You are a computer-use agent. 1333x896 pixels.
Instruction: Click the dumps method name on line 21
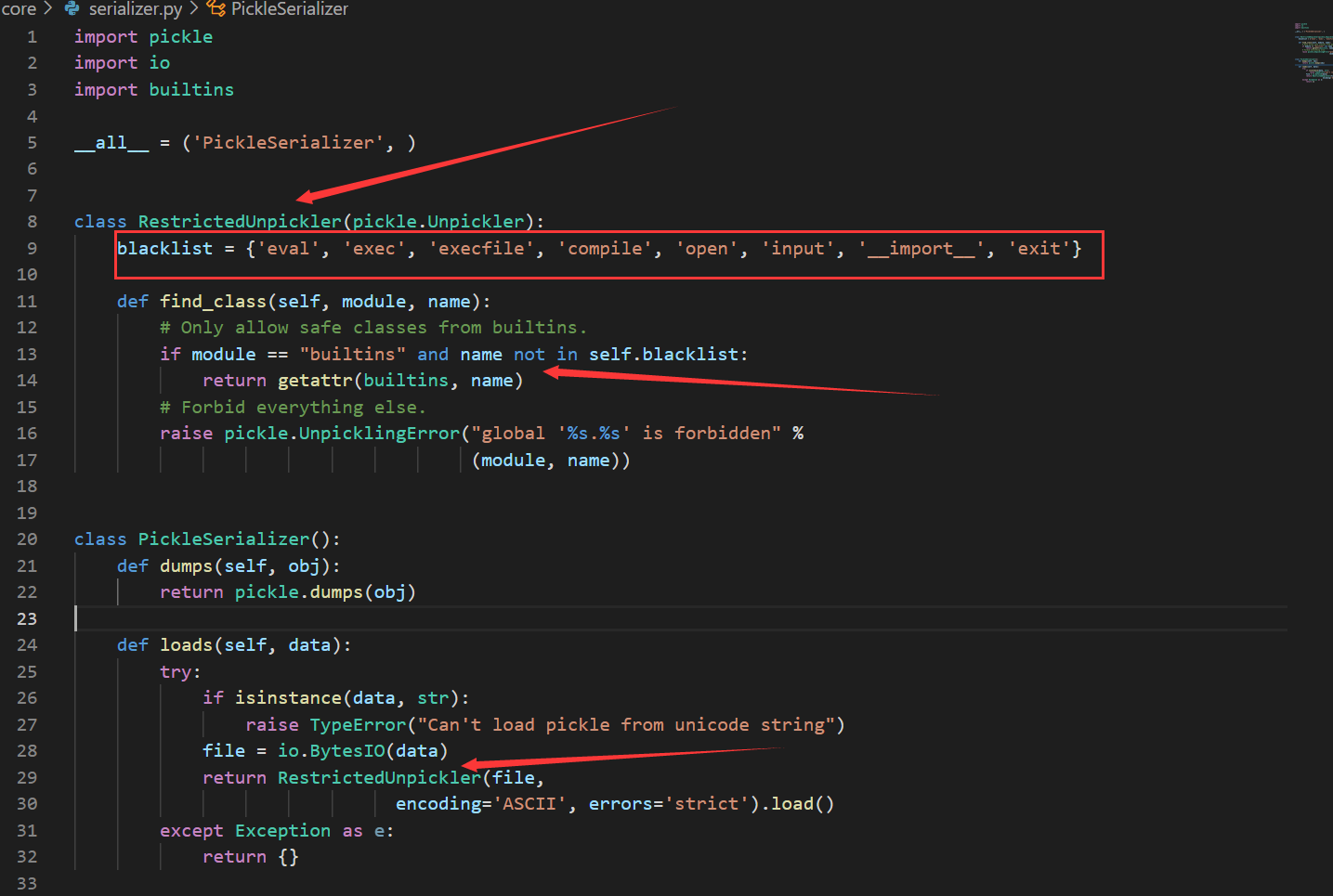pyautogui.click(x=187, y=566)
